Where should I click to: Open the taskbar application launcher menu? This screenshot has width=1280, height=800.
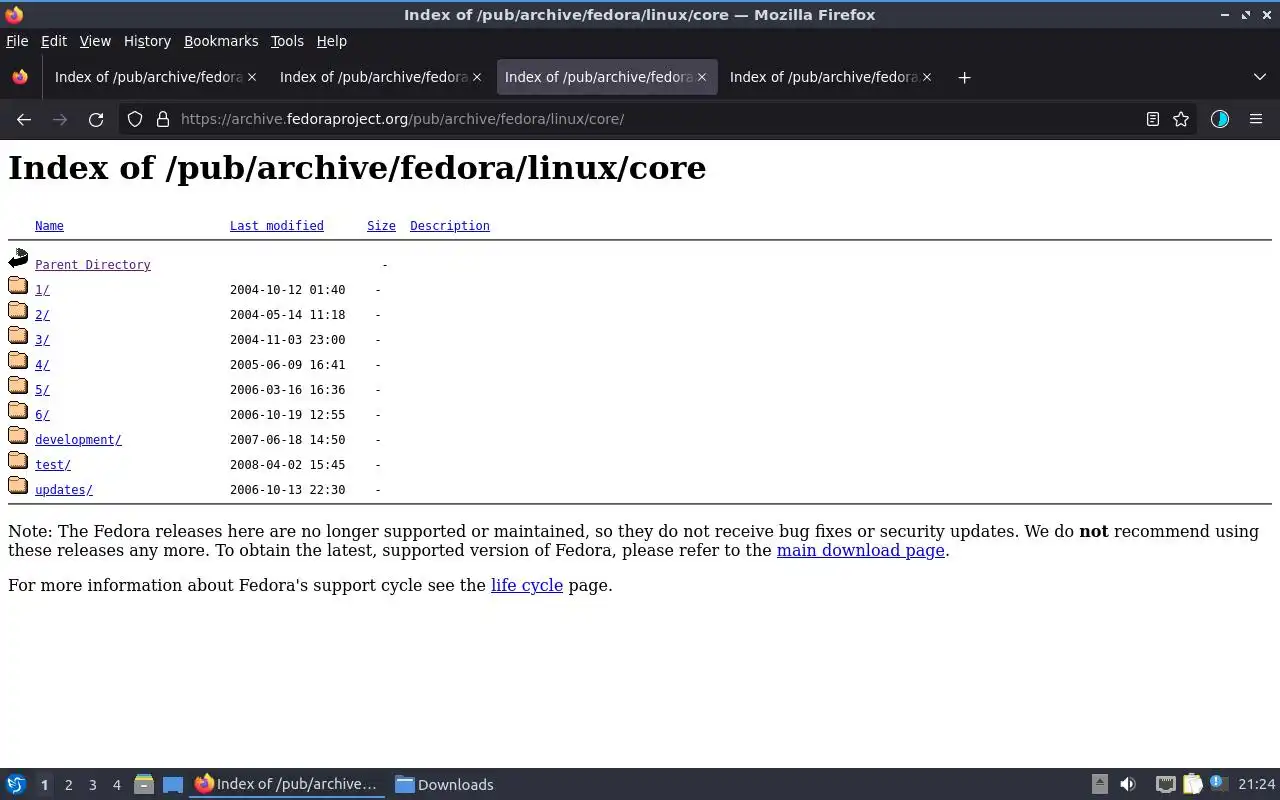16,784
